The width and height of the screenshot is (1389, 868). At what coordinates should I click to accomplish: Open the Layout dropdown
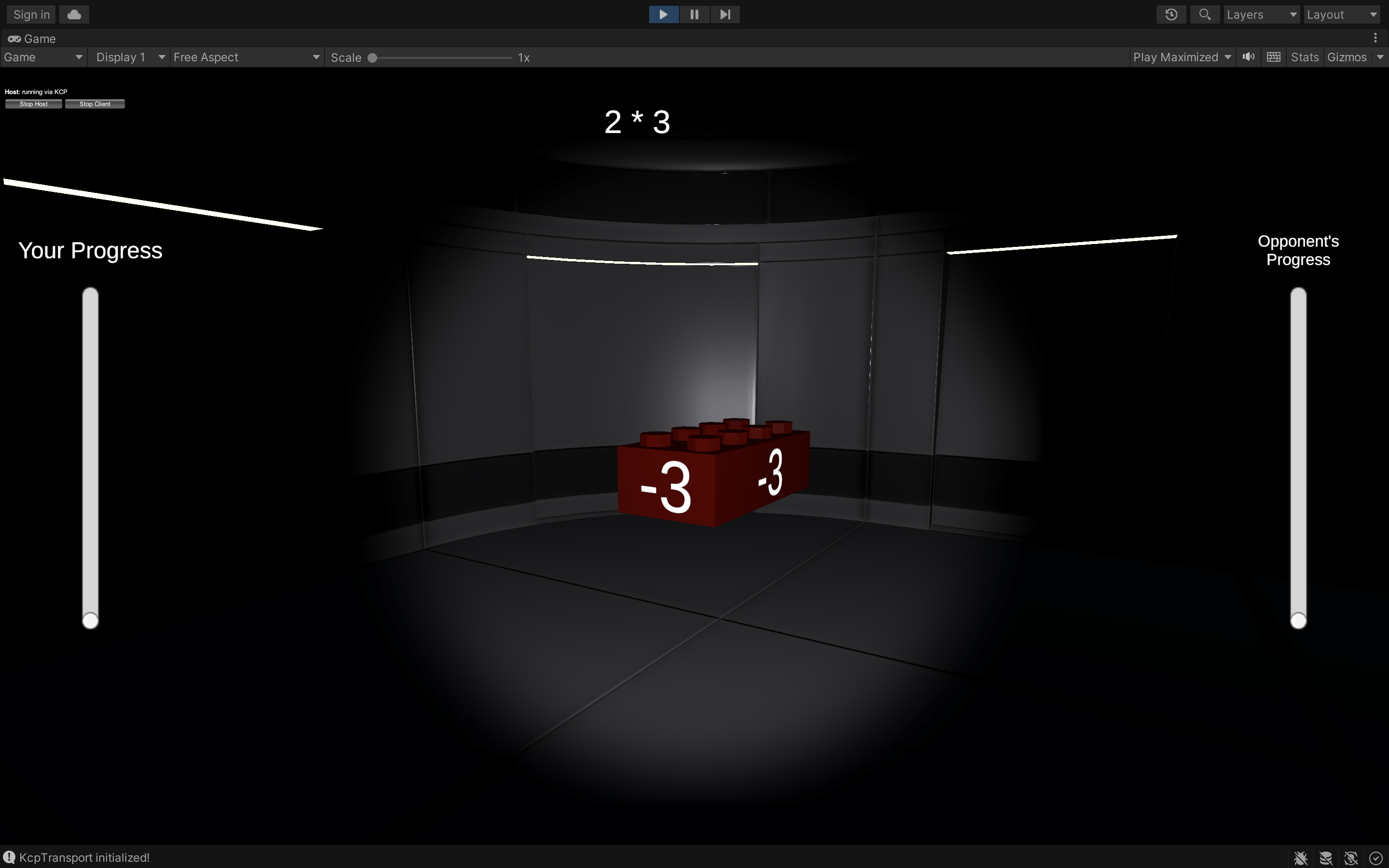(1341, 14)
